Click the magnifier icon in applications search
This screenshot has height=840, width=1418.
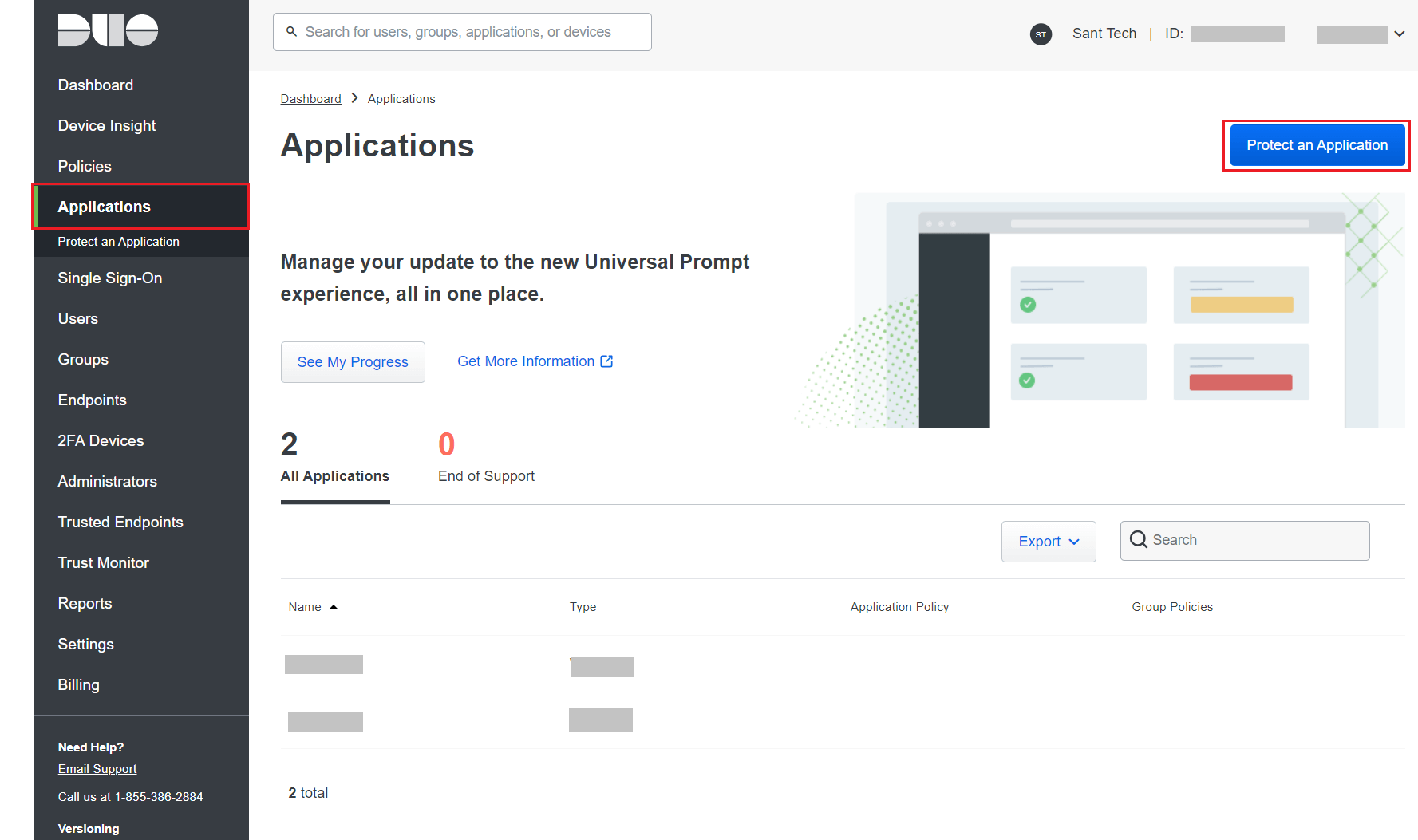click(x=1138, y=540)
